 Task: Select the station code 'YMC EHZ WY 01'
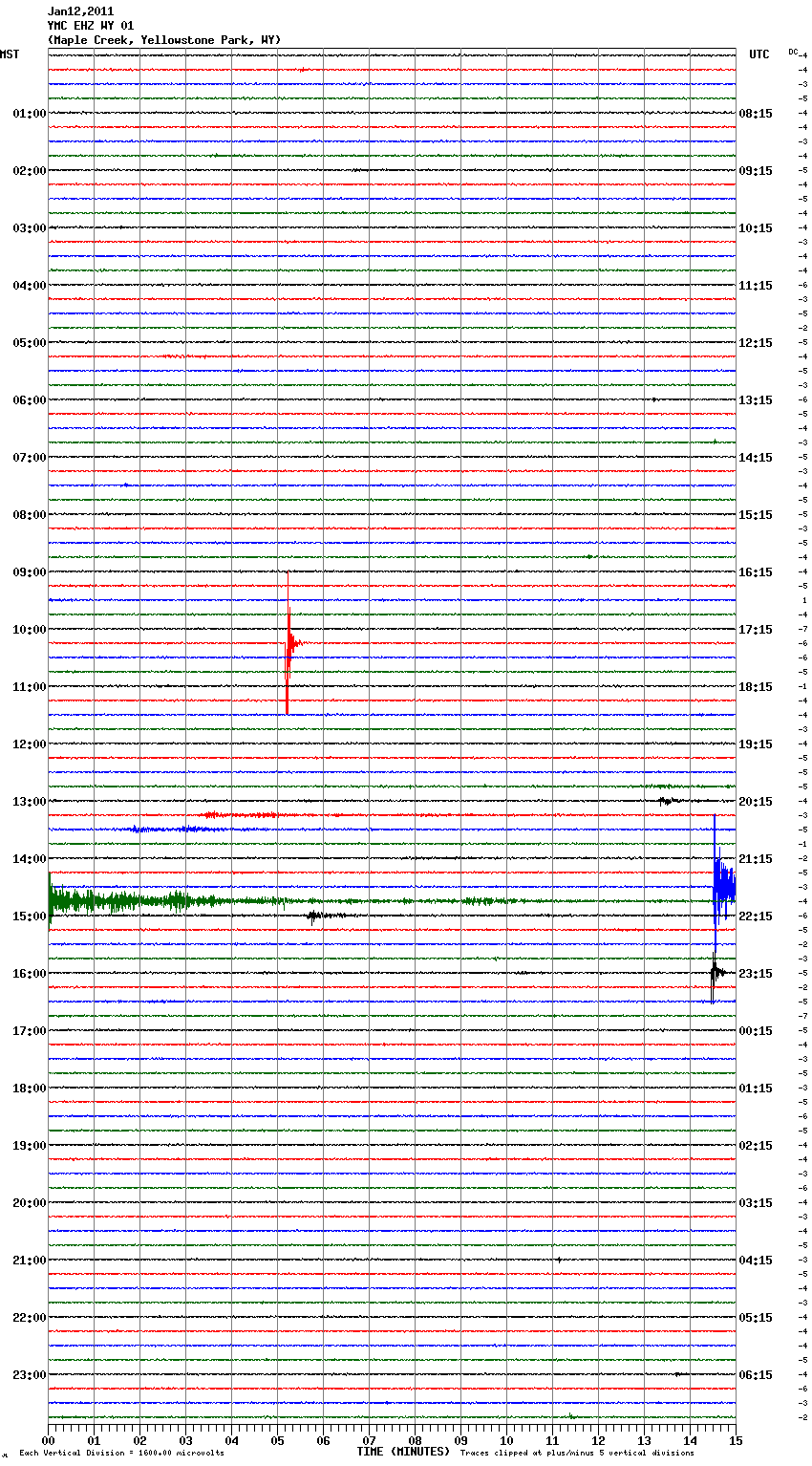tap(91, 26)
